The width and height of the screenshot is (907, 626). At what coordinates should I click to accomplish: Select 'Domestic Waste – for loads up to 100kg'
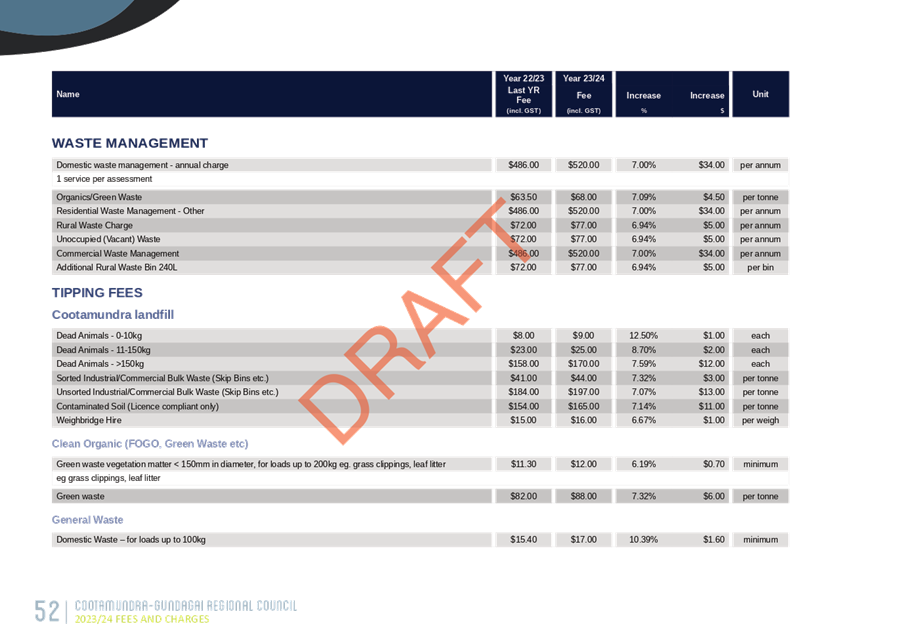pyautogui.click(x=131, y=540)
